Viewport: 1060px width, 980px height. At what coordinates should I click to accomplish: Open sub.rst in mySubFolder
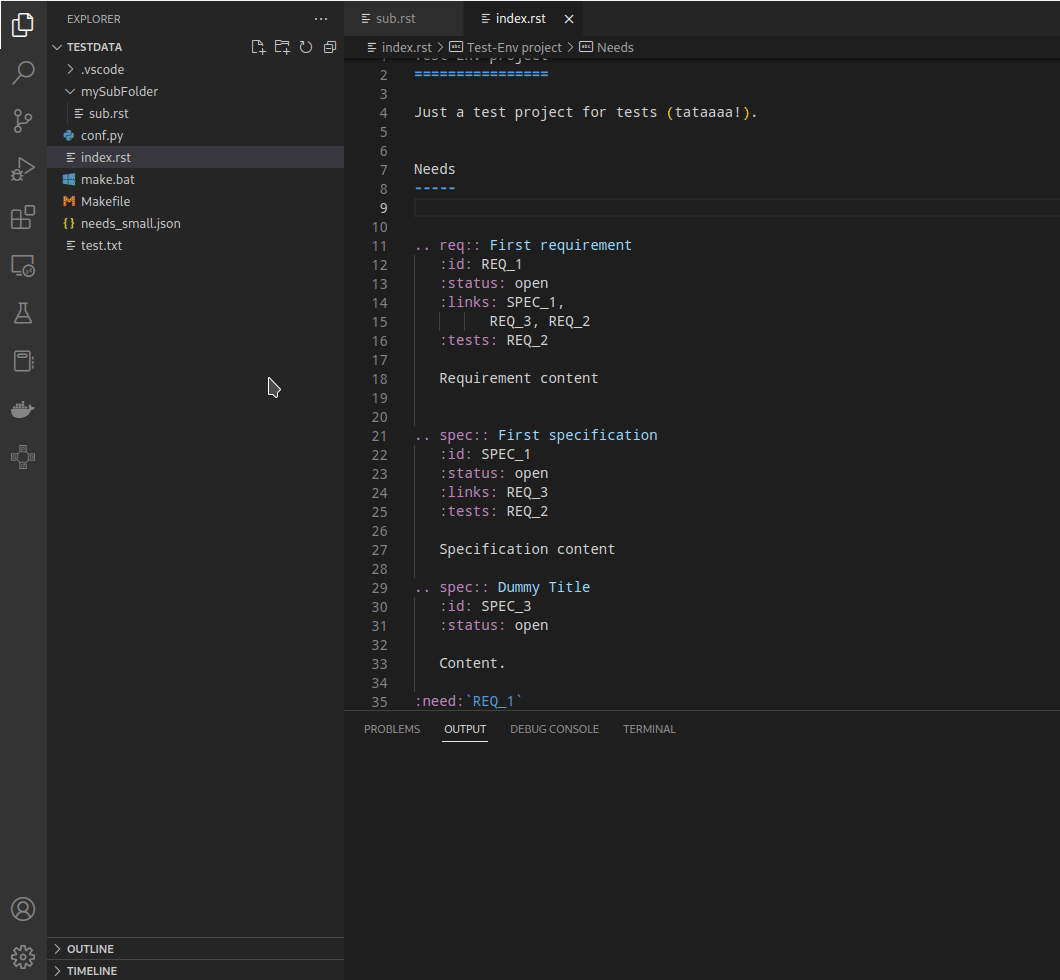pyautogui.click(x=195, y=114)
